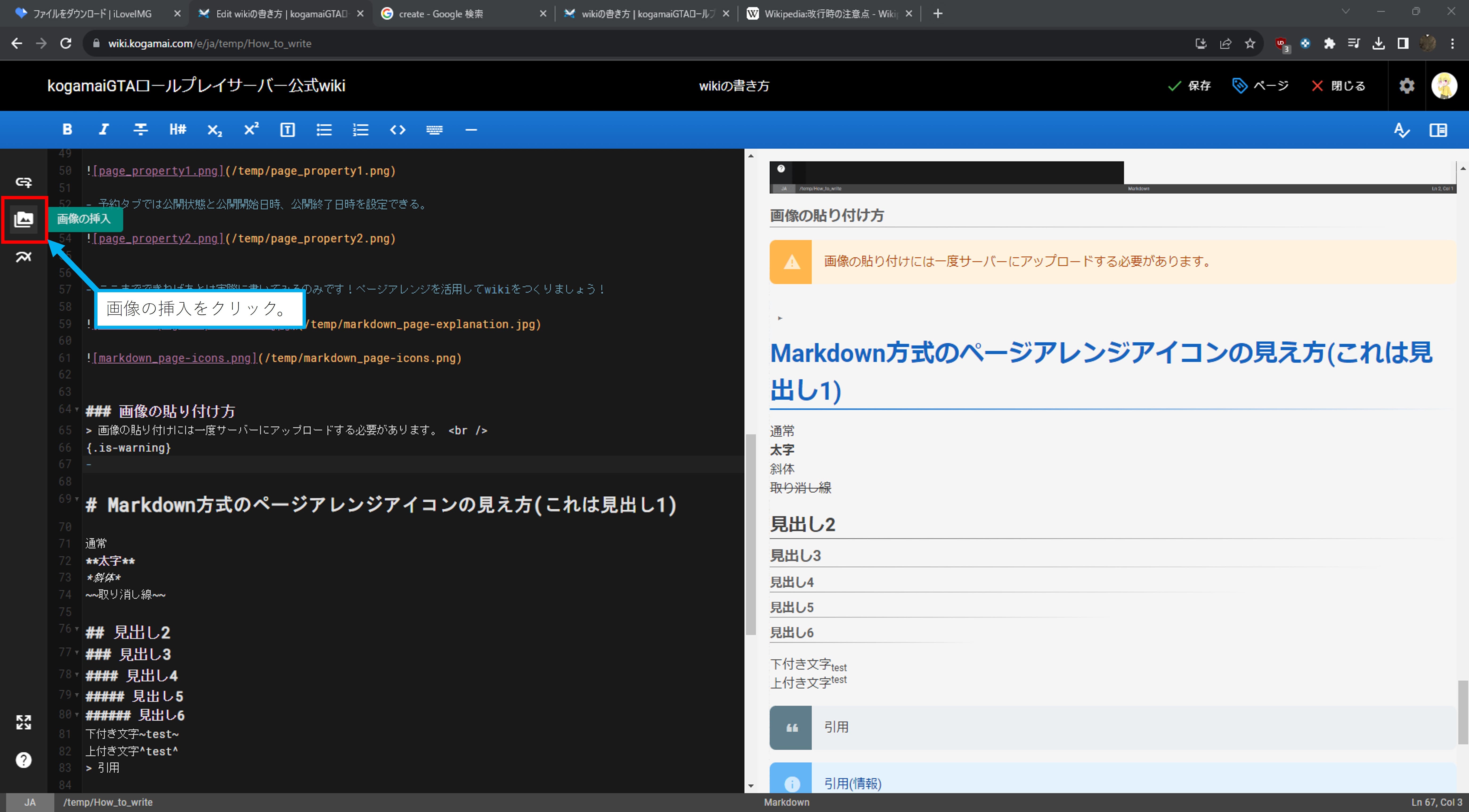1469x812 pixels.
Task: Click the kogamaiGTA wiki site title
Action: click(x=196, y=85)
